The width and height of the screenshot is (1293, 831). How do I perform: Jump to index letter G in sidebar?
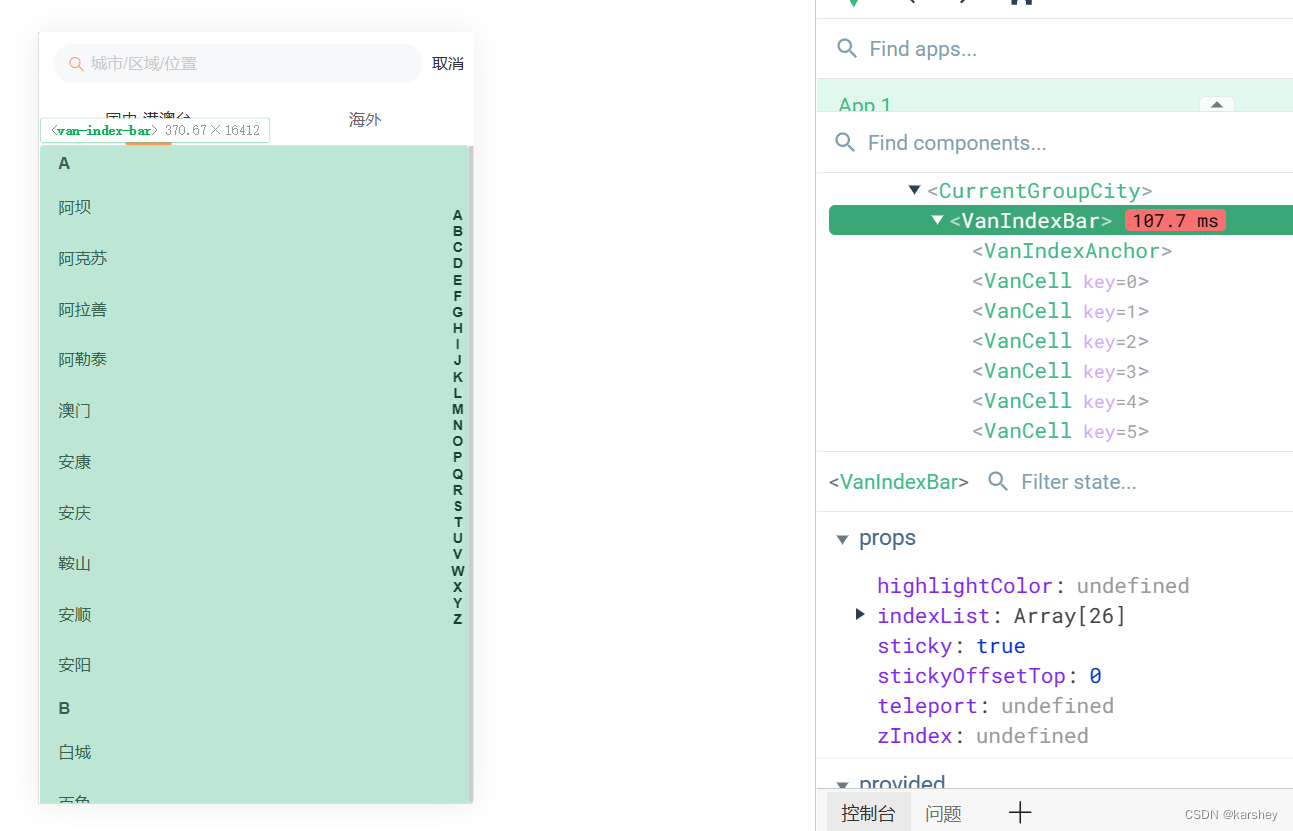tap(458, 312)
